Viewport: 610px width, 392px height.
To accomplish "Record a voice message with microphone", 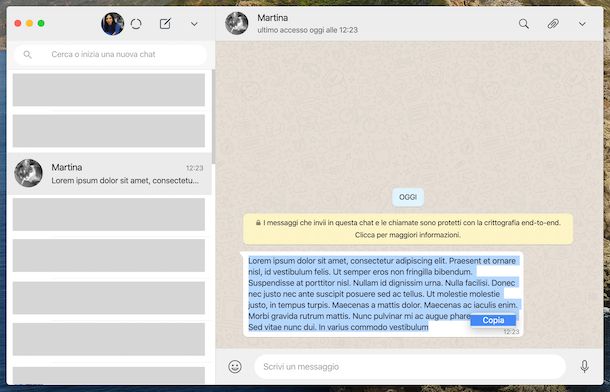I will pyautogui.click(x=584, y=366).
